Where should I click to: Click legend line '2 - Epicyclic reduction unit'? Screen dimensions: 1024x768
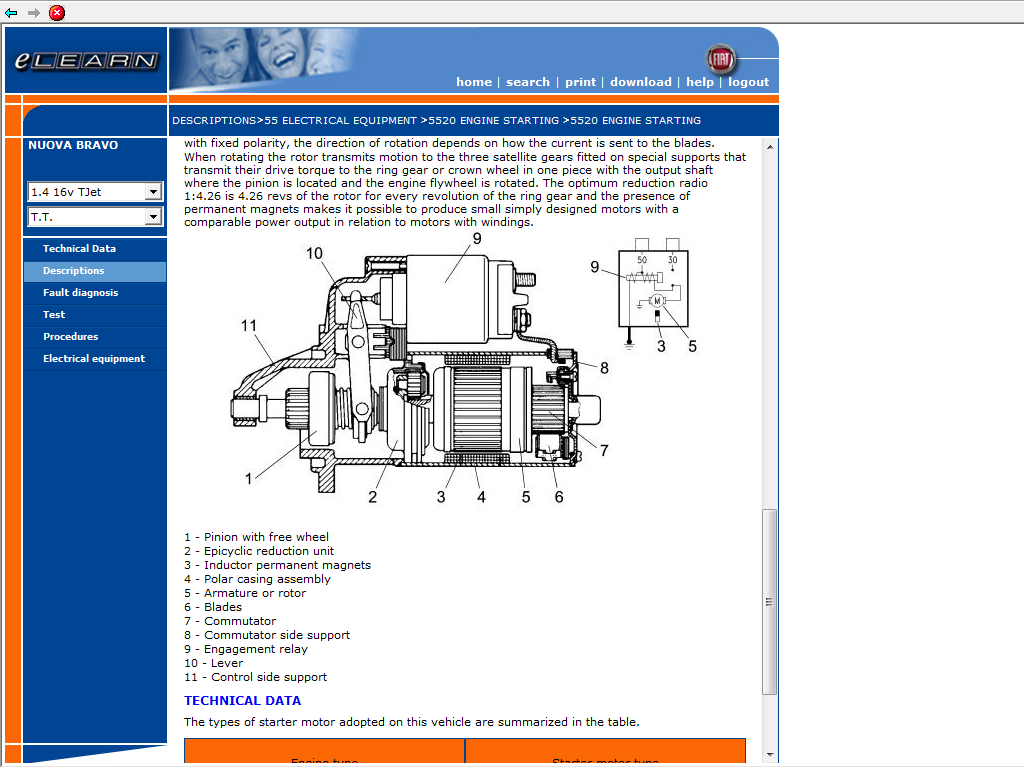(x=259, y=551)
